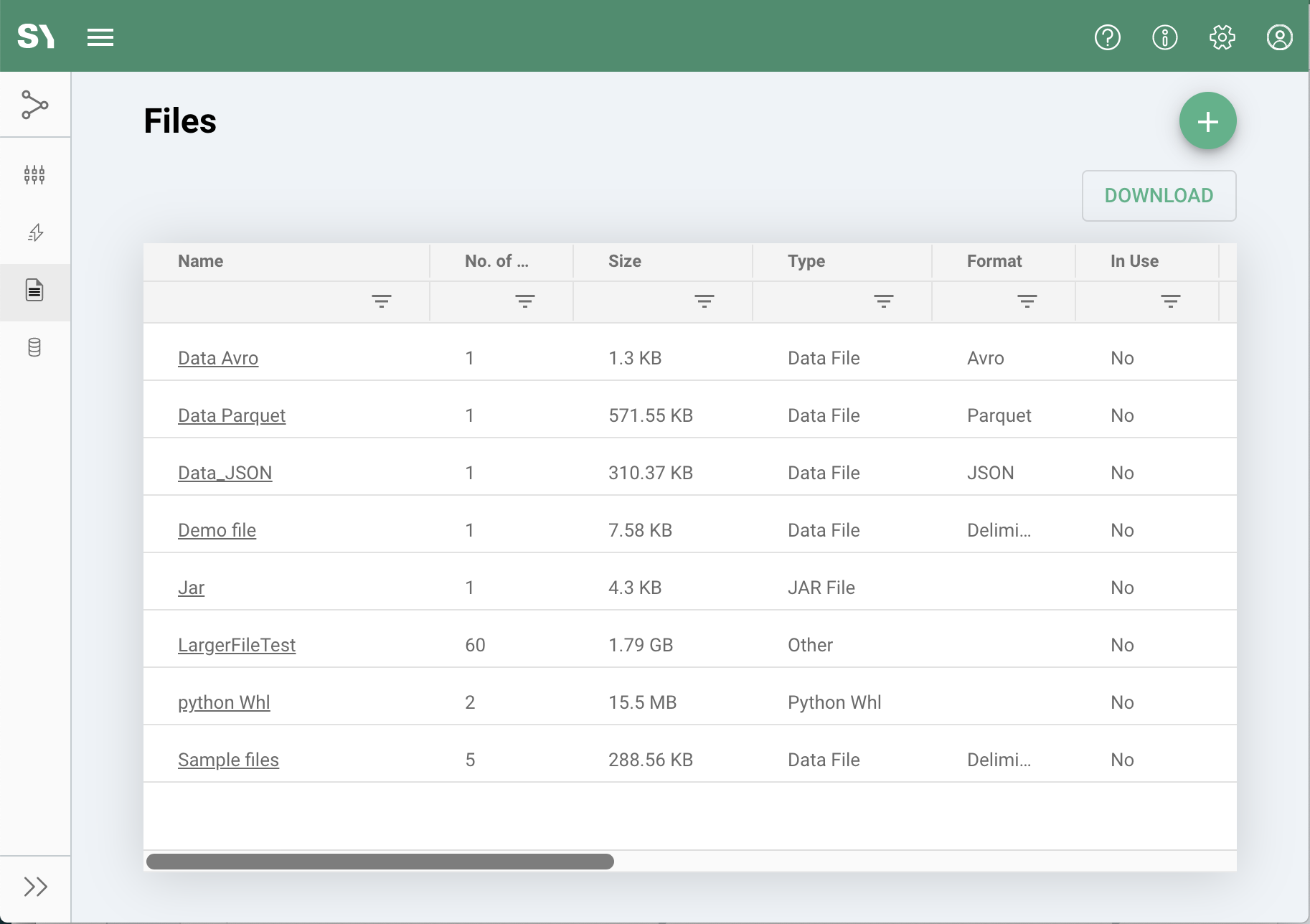This screenshot has width=1310, height=924.
Task: Open the user account icon
Action: [1278, 37]
